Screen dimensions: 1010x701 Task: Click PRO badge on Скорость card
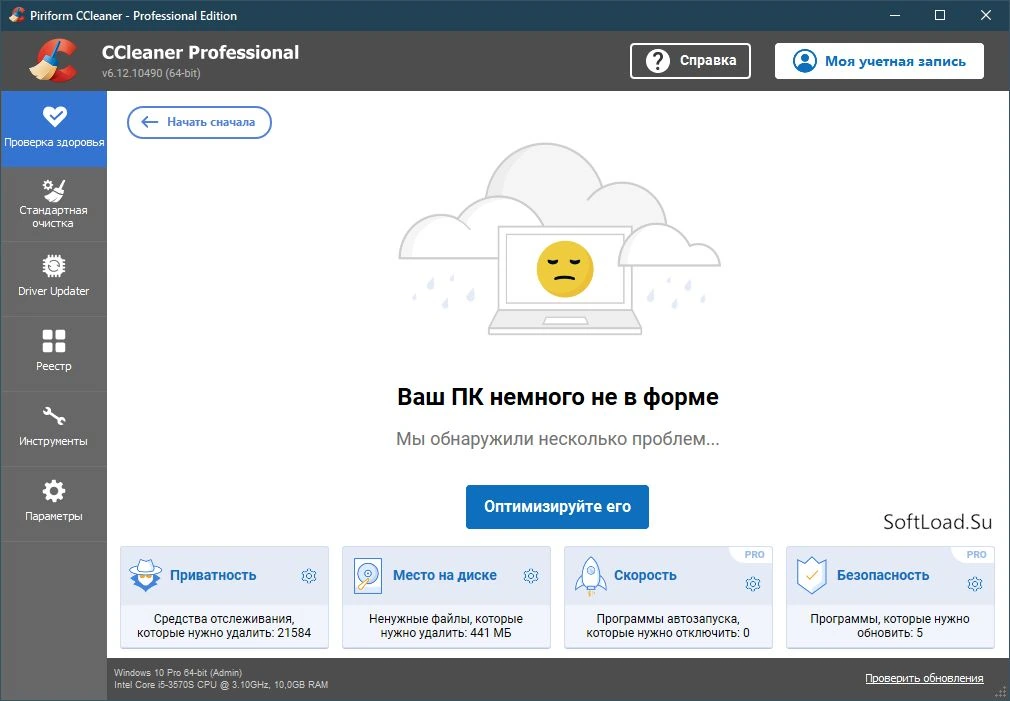coord(754,555)
